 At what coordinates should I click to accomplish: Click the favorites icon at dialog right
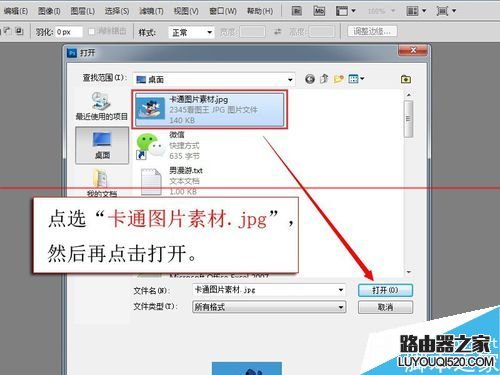tap(406, 79)
